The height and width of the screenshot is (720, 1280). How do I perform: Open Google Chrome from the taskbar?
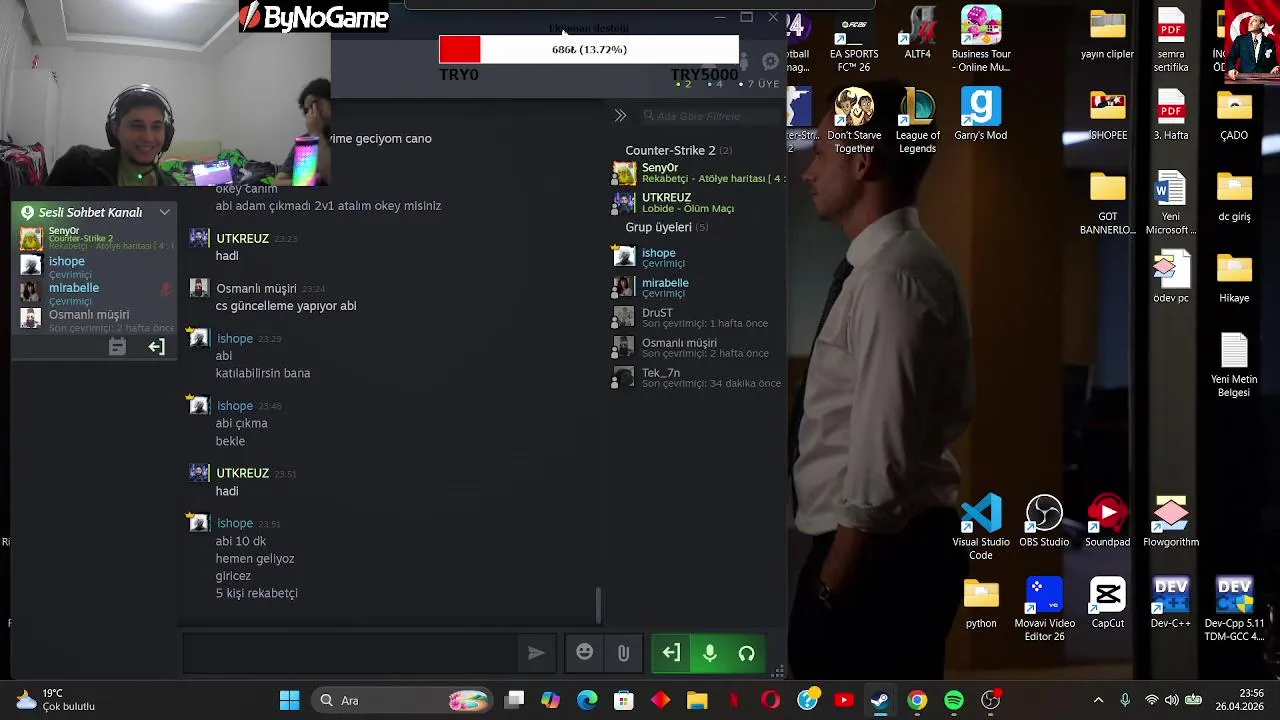tap(917, 700)
